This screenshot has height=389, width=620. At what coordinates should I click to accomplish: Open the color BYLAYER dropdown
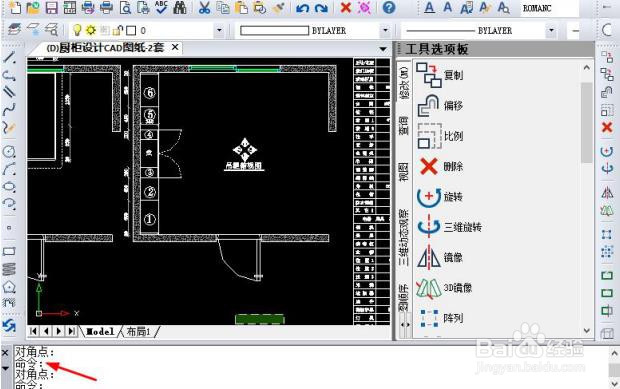pos(385,30)
